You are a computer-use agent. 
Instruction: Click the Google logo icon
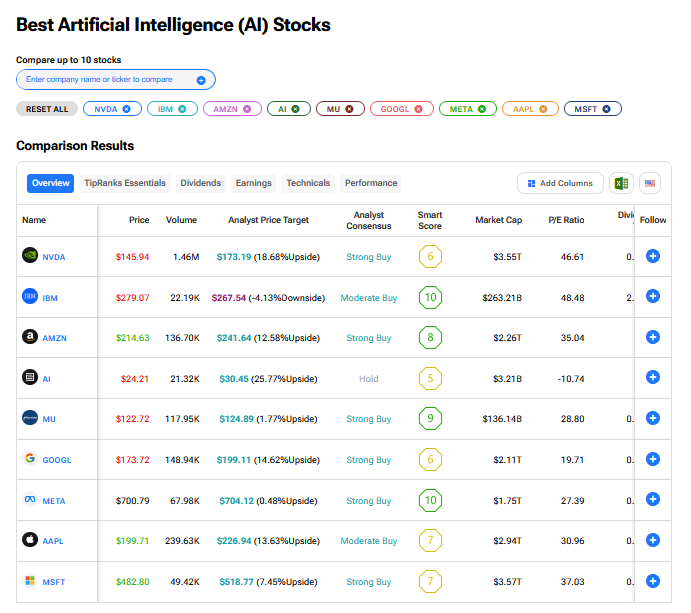(30, 458)
